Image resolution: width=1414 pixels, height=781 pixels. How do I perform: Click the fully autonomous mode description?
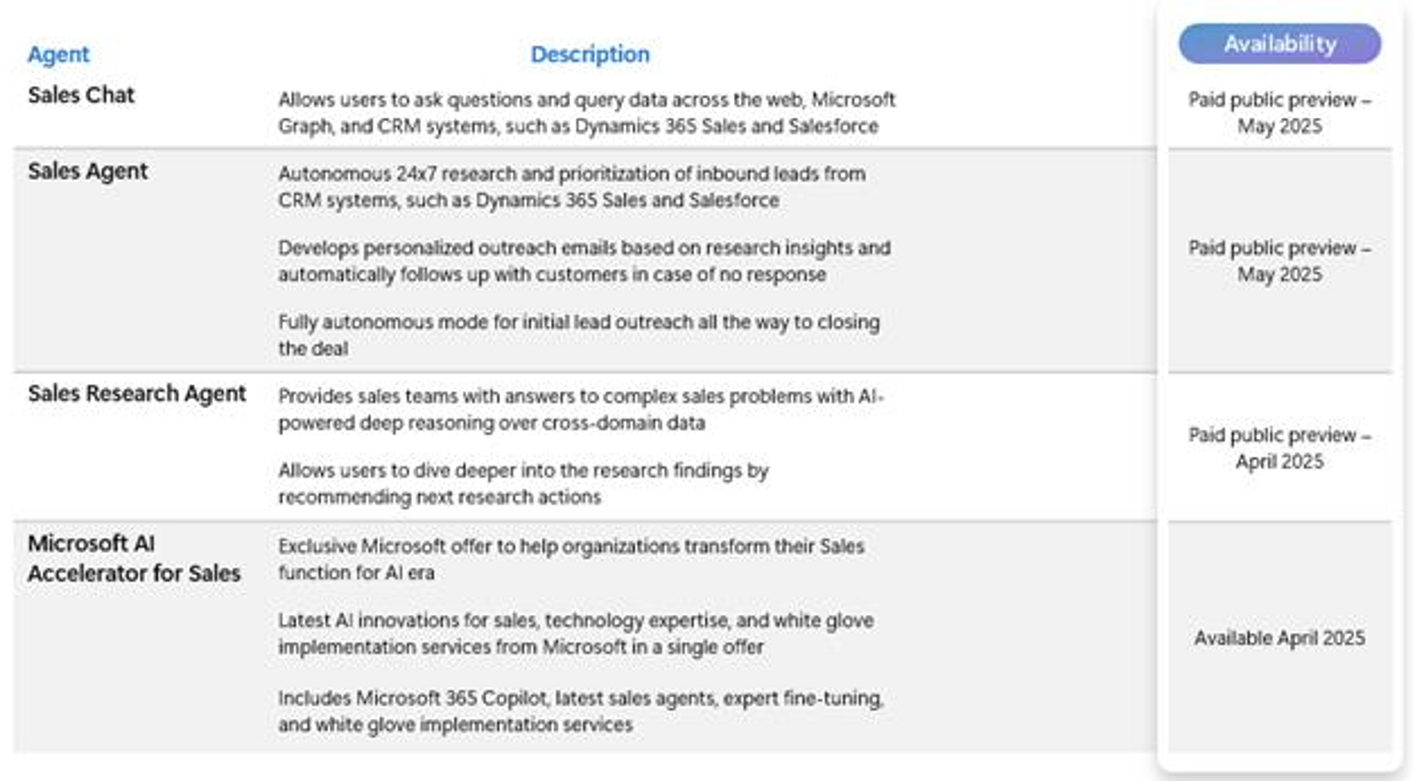point(578,335)
